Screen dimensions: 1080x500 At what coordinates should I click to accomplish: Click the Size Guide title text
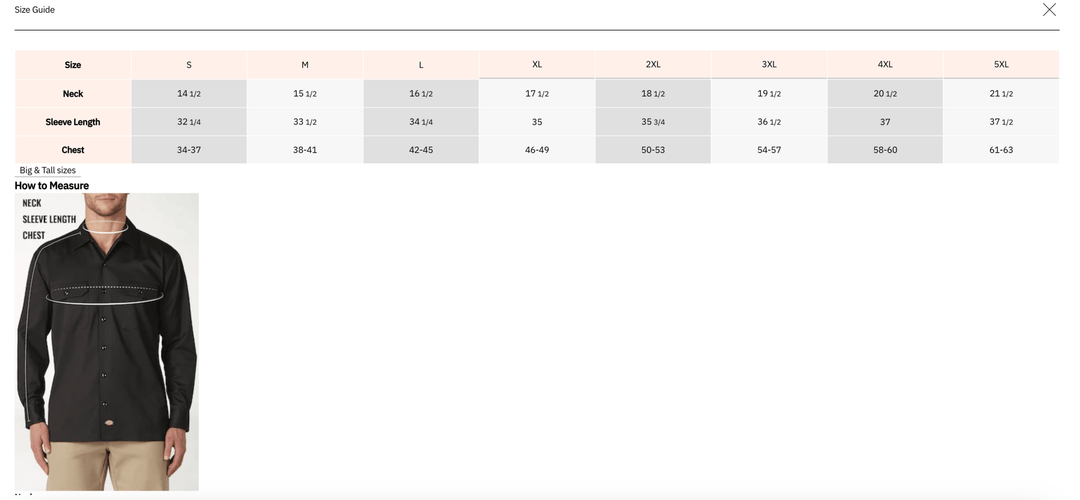coord(35,10)
